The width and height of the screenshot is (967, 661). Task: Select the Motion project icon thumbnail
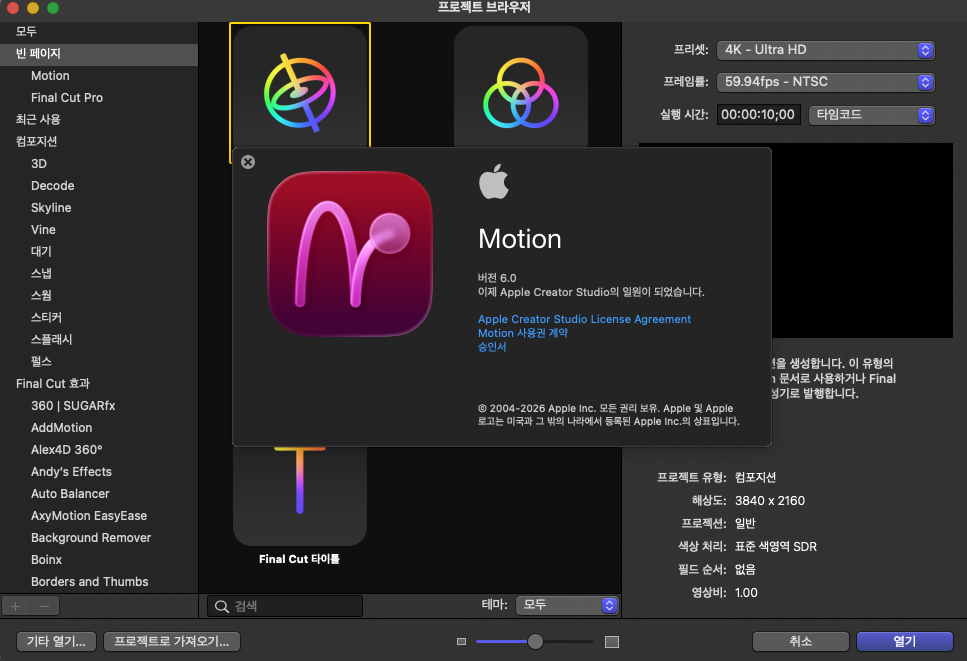click(299, 90)
